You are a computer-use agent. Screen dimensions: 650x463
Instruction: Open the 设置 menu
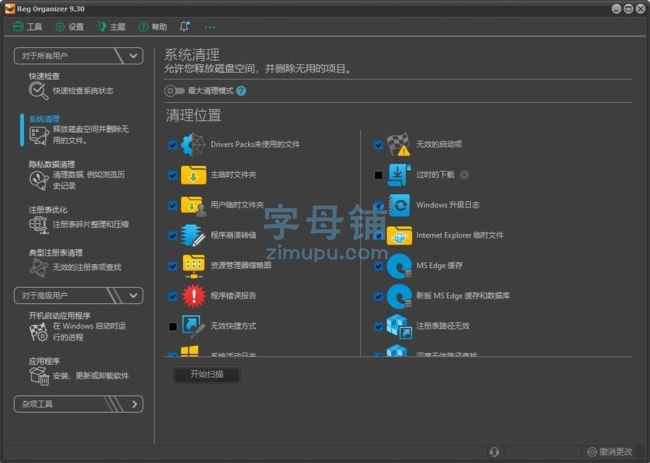pyautogui.click(x=70, y=27)
